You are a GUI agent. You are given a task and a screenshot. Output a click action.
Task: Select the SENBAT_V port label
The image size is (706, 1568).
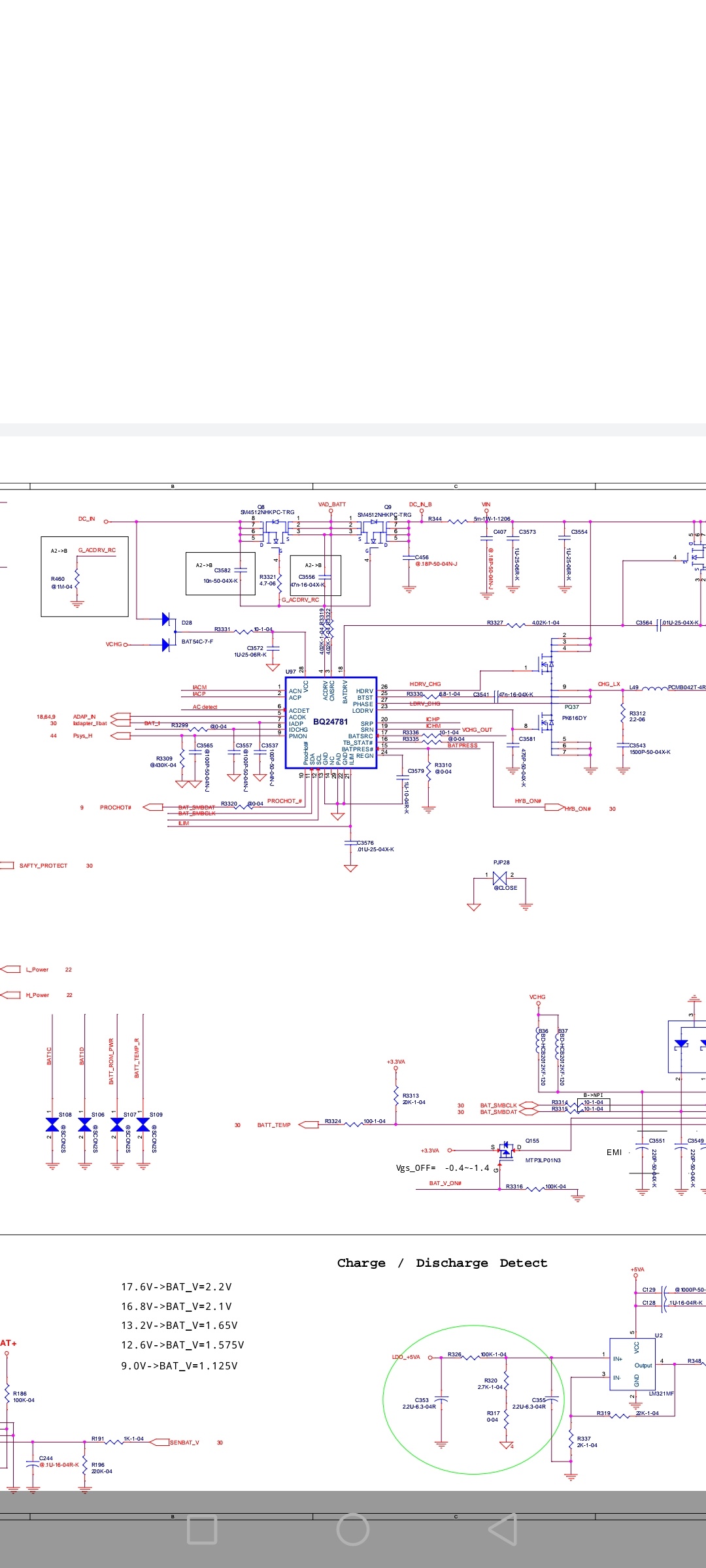(x=184, y=1443)
